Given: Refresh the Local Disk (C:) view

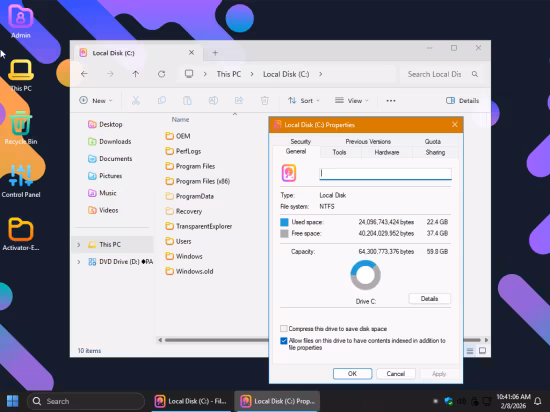Looking at the screenshot, I should [x=161, y=74].
